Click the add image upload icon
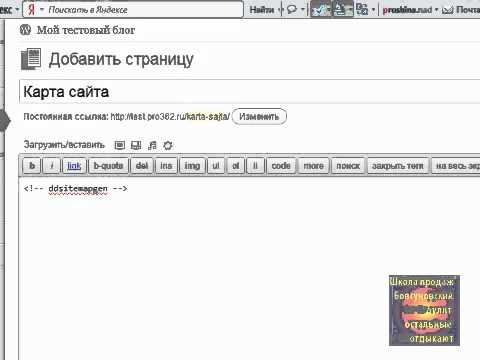The width and height of the screenshot is (480, 360). [120, 145]
